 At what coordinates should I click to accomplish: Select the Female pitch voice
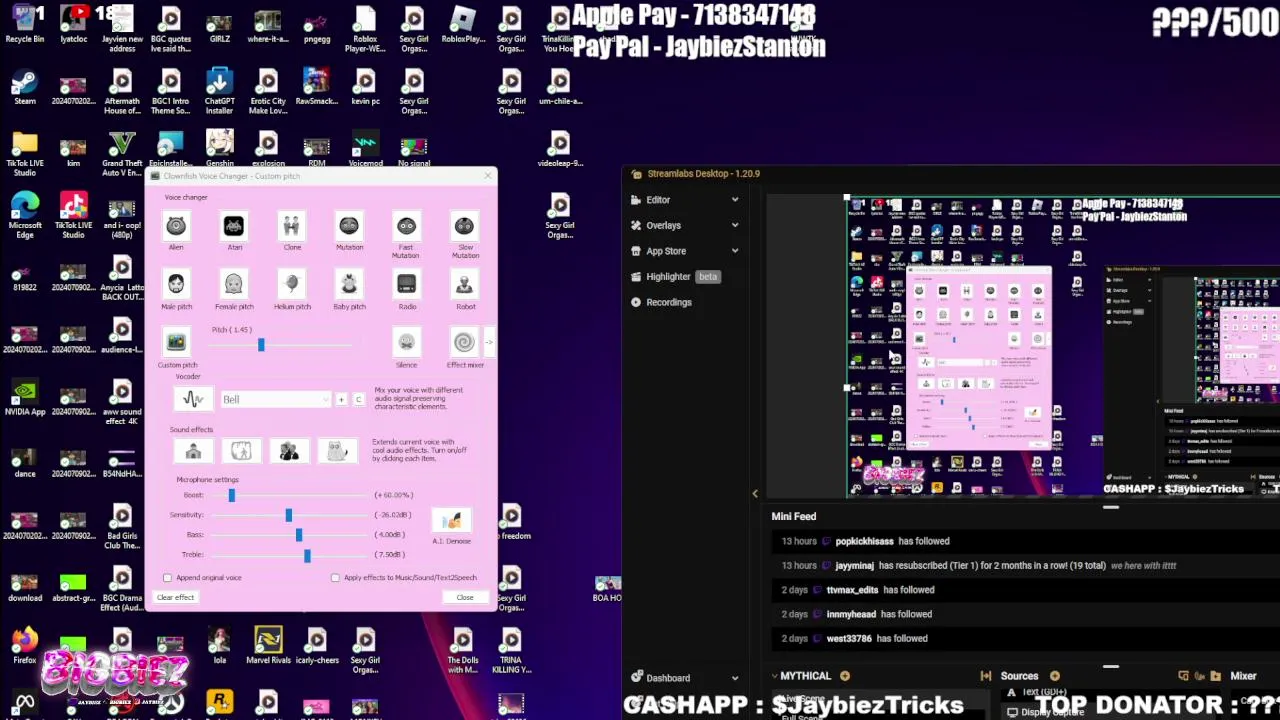[234, 285]
